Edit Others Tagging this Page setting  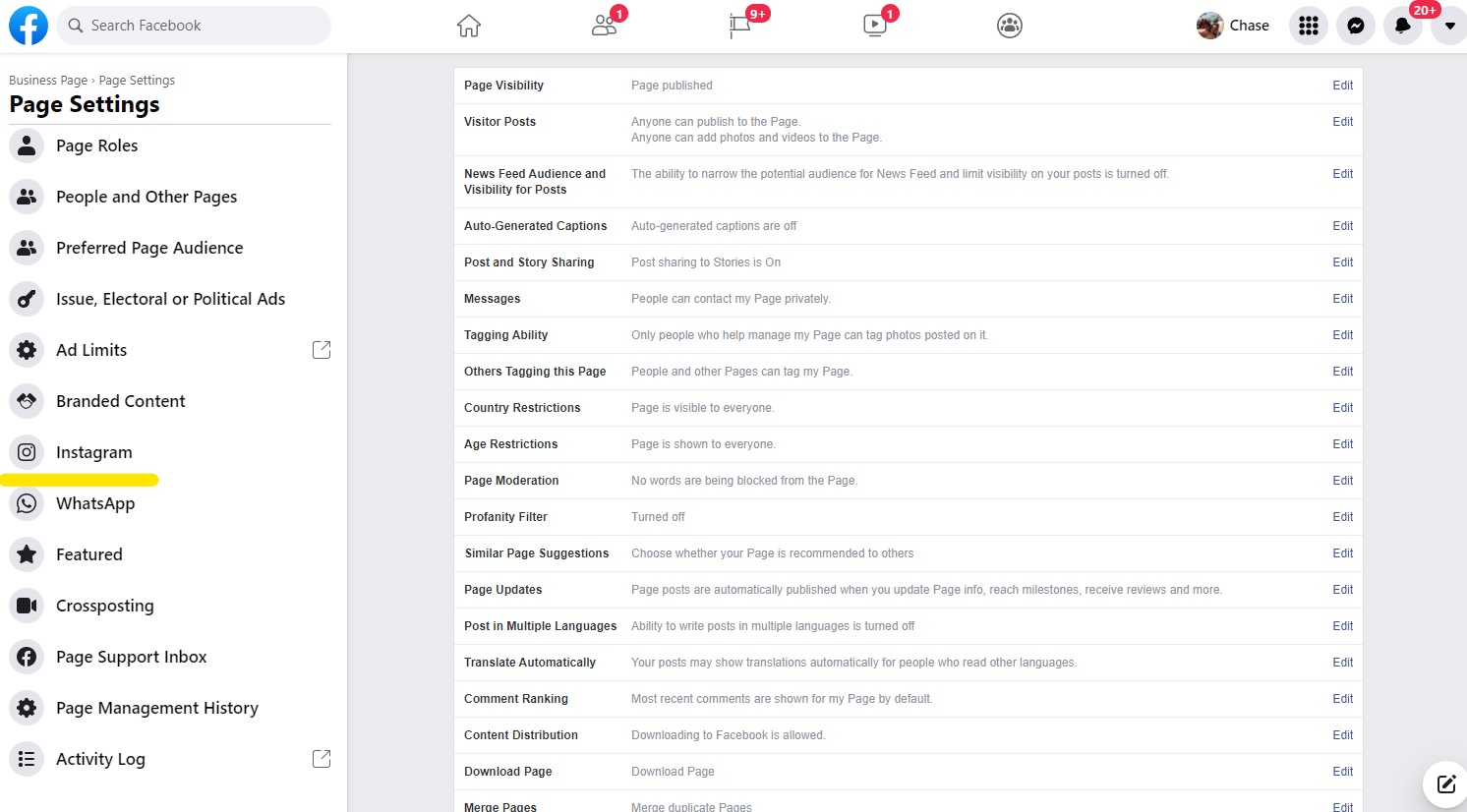[x=1343, y=372]
